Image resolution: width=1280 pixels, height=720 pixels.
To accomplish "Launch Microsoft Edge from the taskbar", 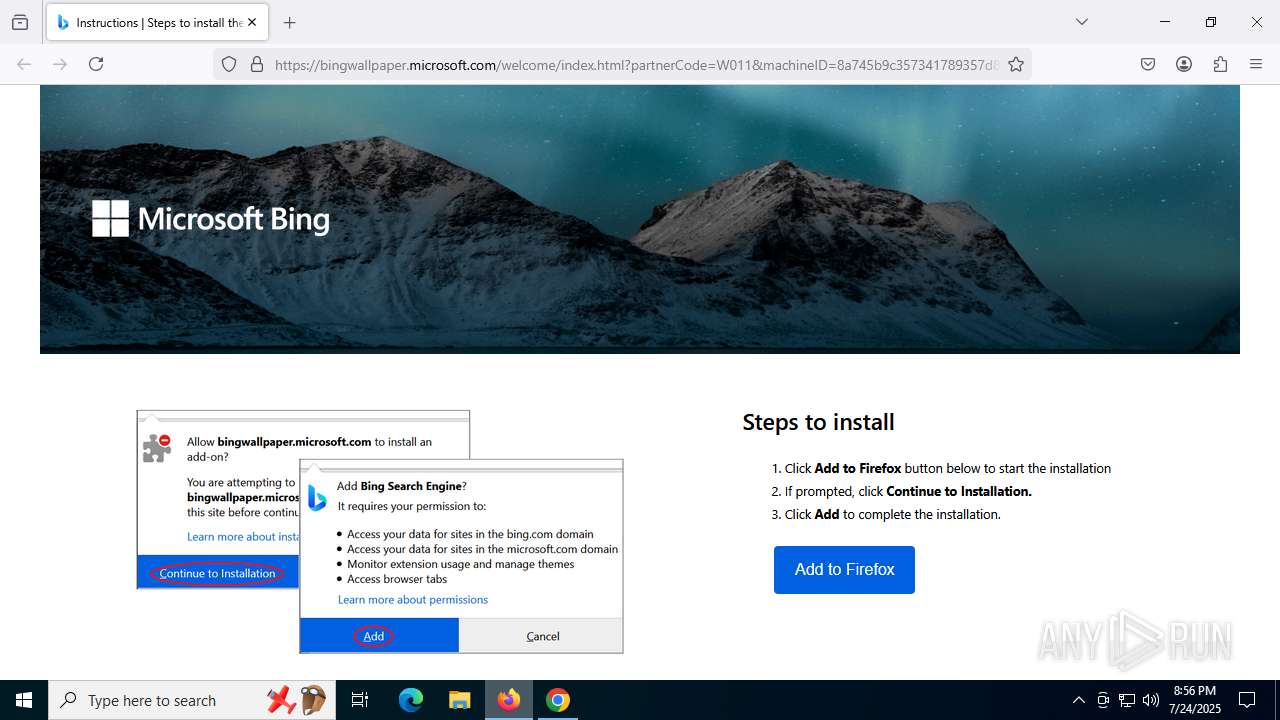I will pos(411,700).
